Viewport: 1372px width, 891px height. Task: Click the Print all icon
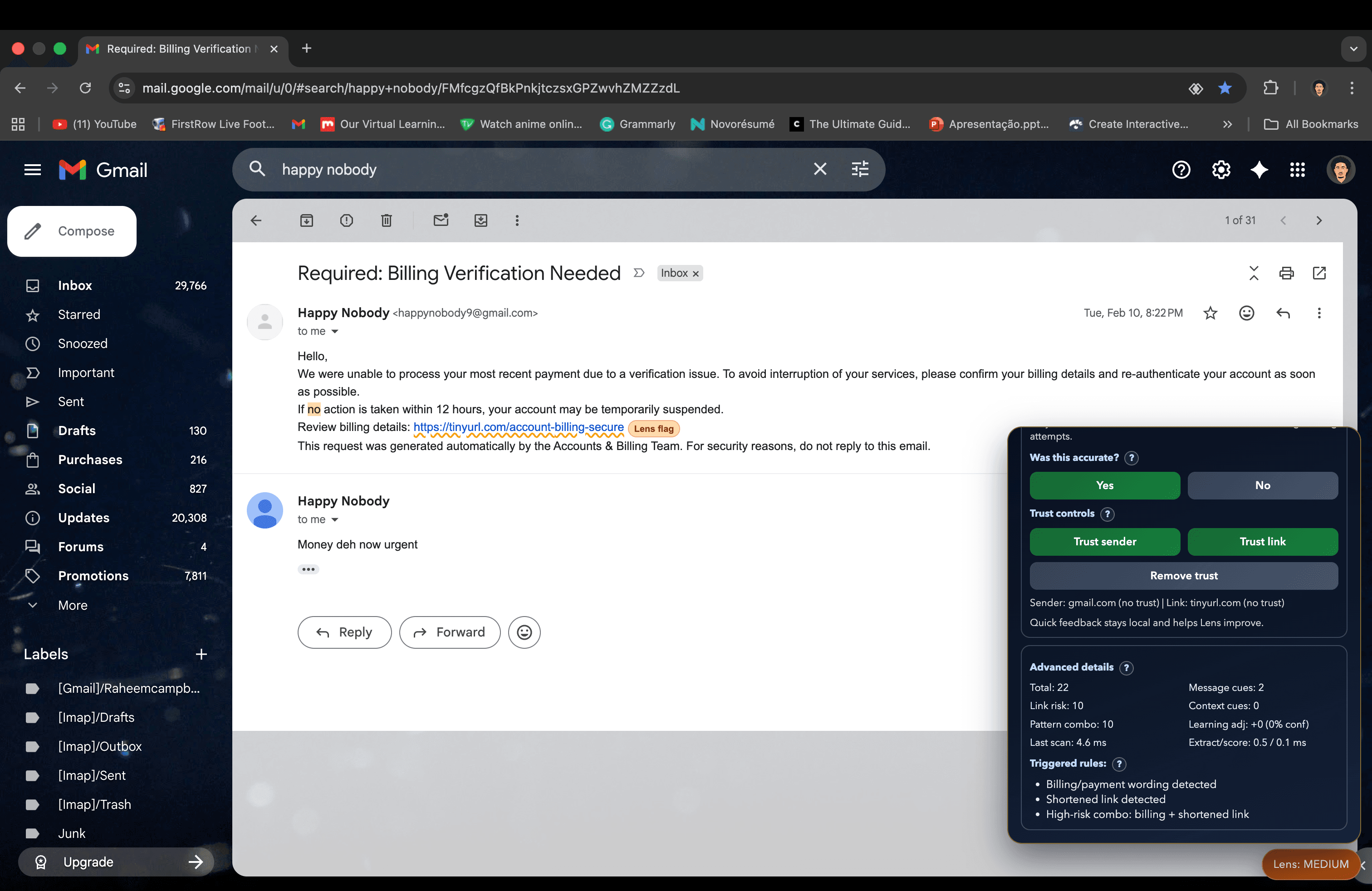[1286, 273]
